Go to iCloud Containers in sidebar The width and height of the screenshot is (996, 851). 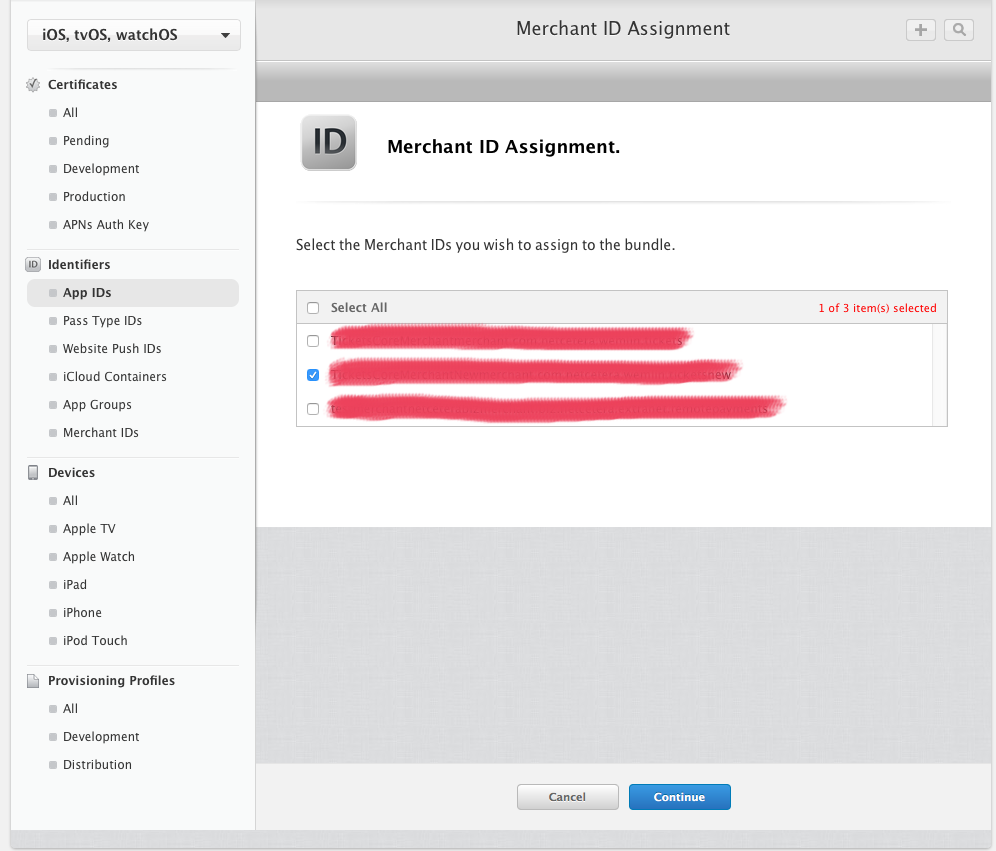pyautogui.click(x=114, y=377)
